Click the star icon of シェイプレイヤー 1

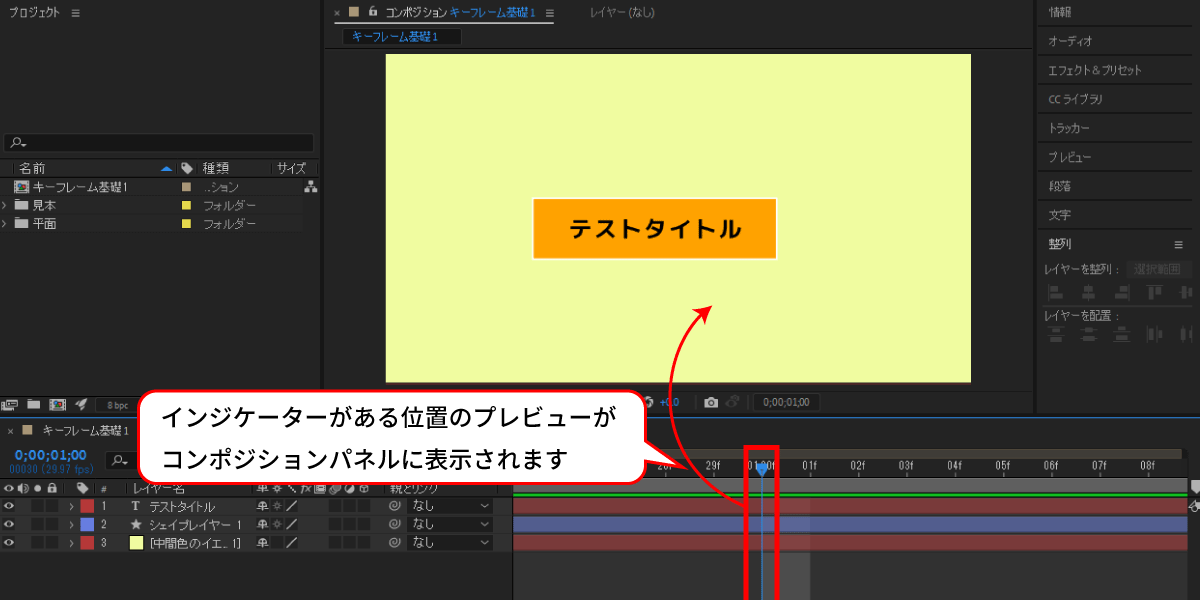tap(136, 524)
